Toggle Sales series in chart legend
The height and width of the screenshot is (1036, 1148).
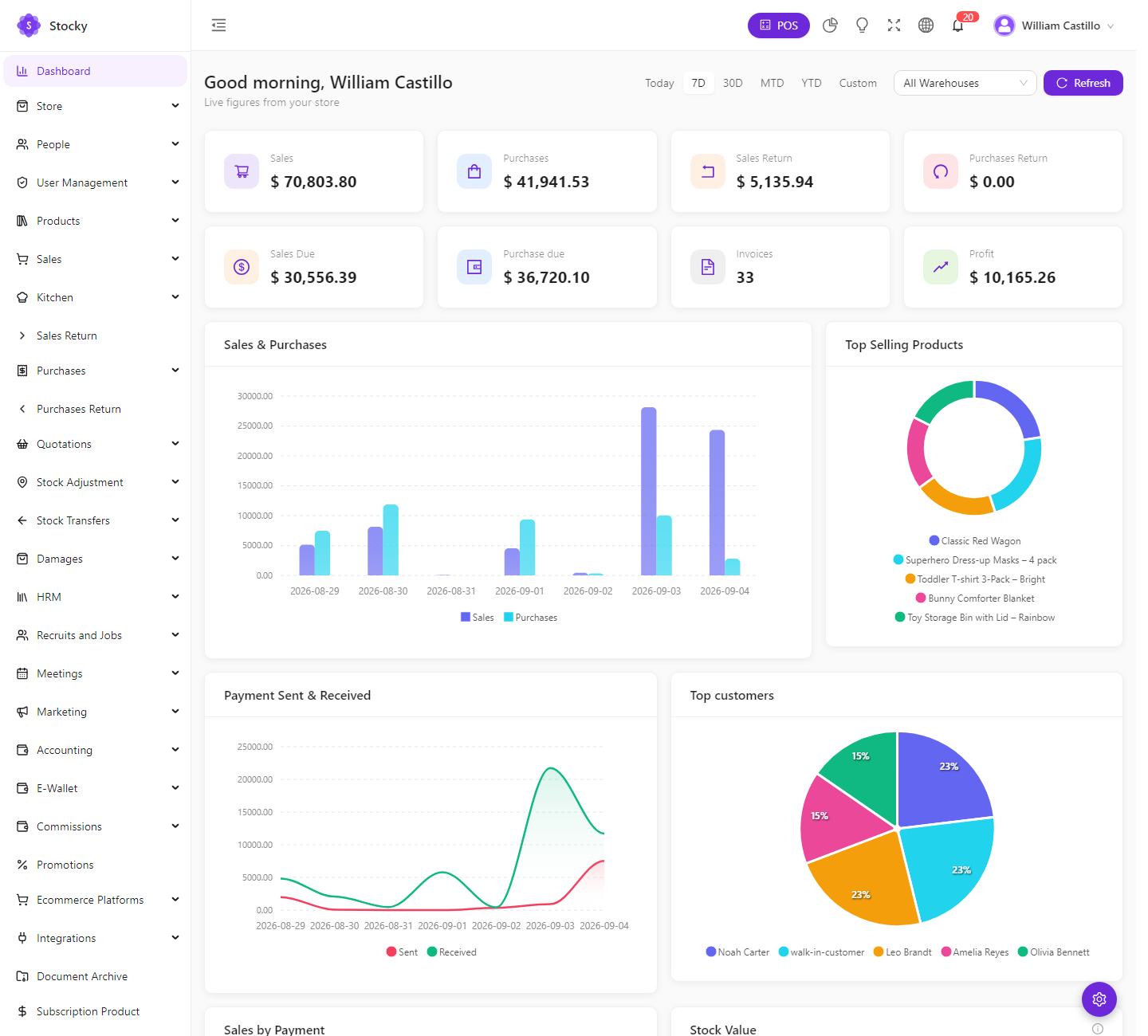coord(477,618)
